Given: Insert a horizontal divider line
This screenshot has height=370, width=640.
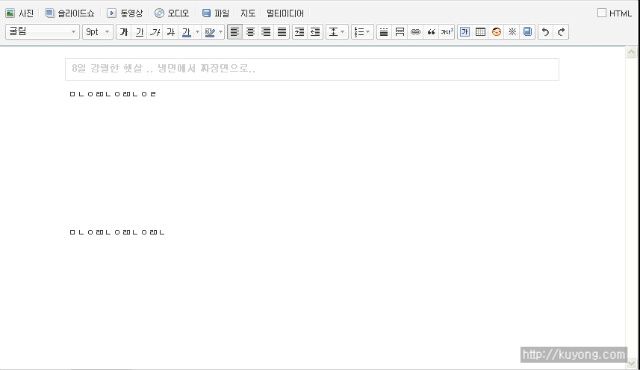Looking at the screenshot, I should tap(384, 32).
